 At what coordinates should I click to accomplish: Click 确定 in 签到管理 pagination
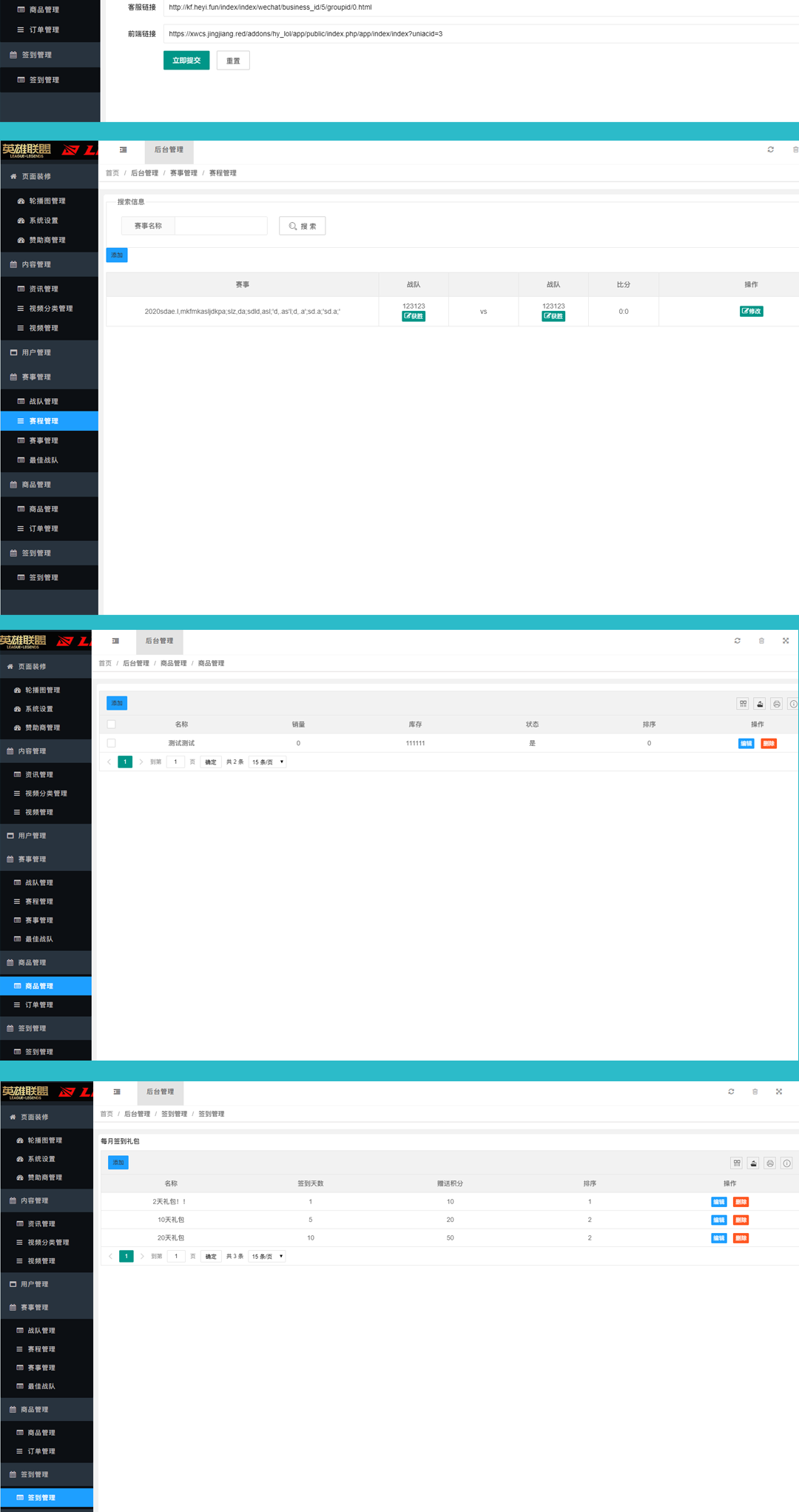211,1256
